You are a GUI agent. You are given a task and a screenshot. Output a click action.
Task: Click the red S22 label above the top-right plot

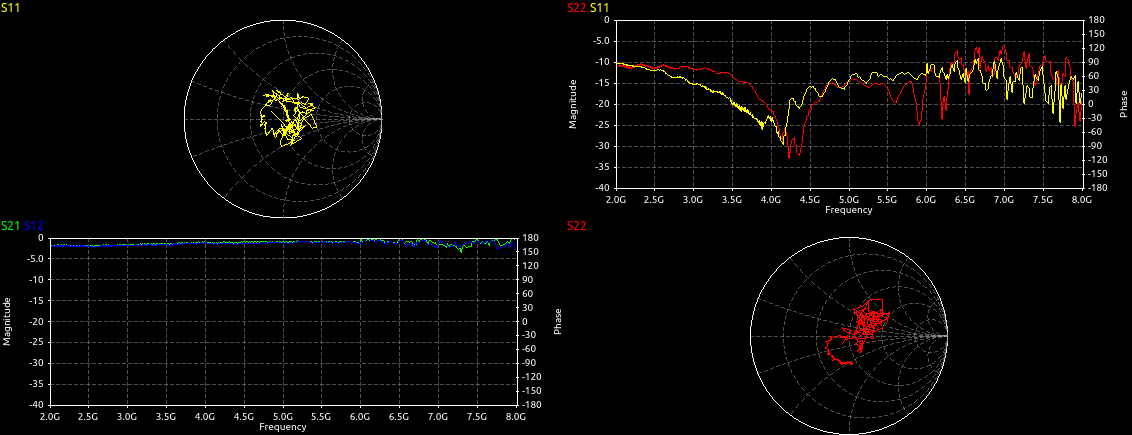point(576,8)
